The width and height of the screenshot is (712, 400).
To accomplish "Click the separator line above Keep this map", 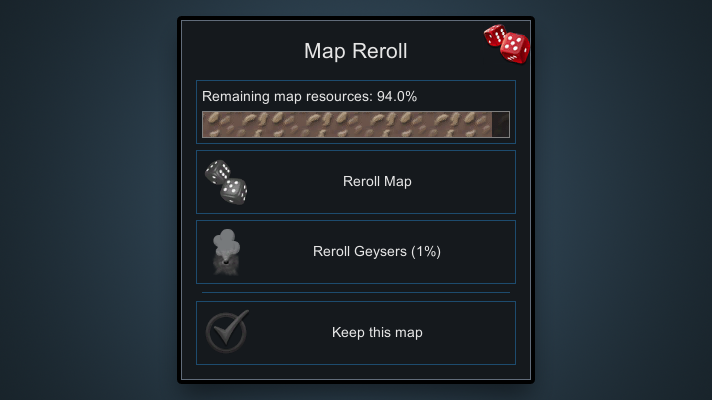I will click(x=356, y=292).
